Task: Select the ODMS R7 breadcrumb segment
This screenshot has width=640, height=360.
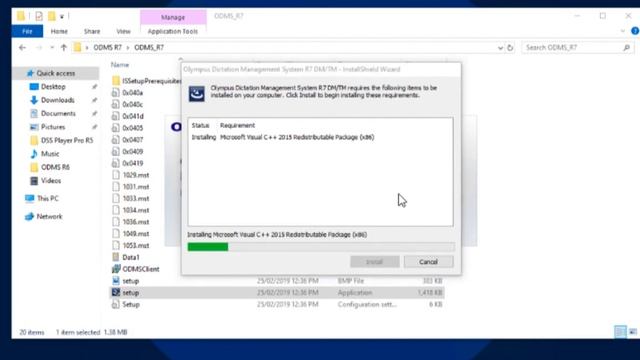Action: (108, 47)
